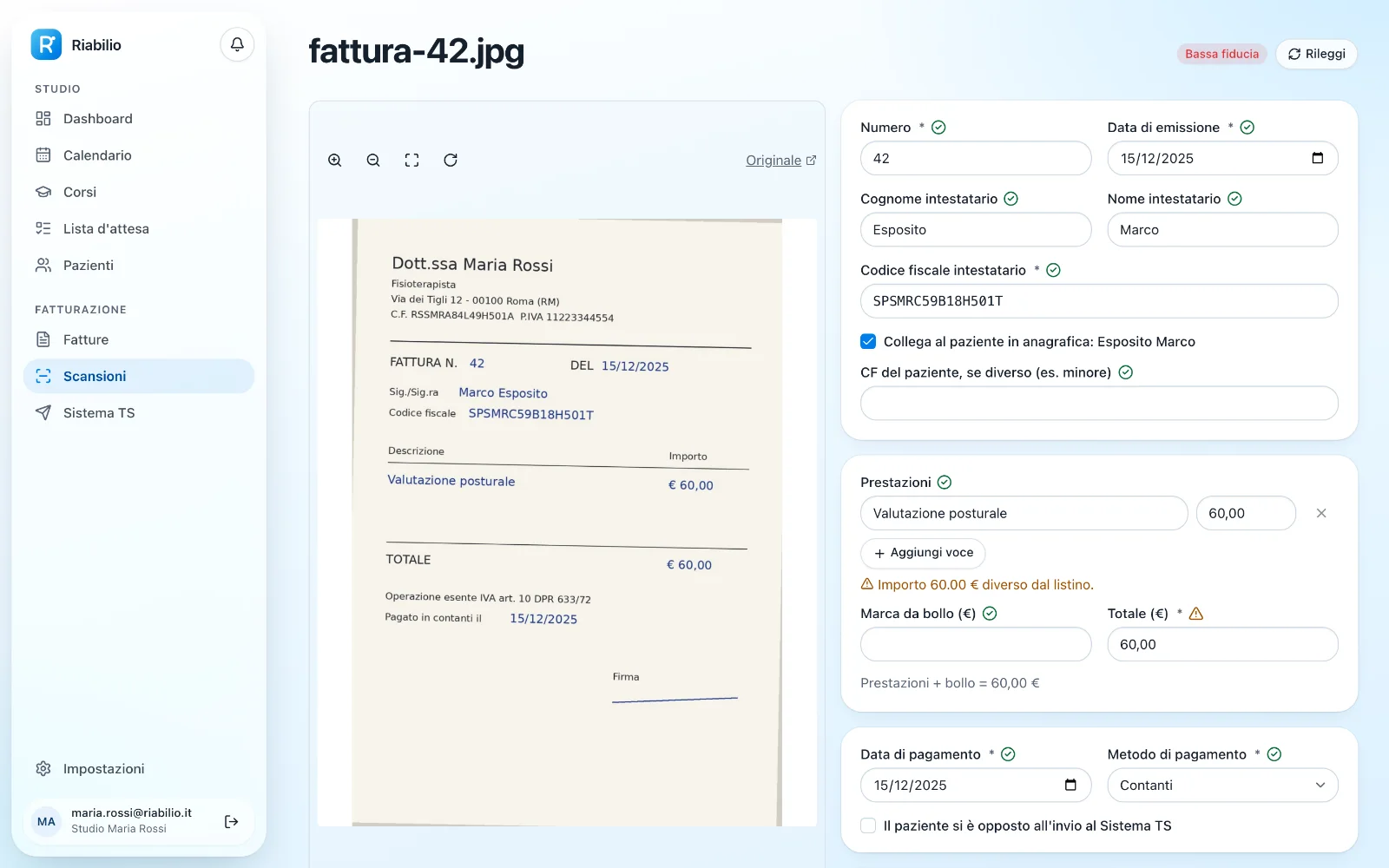This screenshot has height=868, width=1389.
Task: Click Aggiungi voce to add a line
Action: (923, 553)
